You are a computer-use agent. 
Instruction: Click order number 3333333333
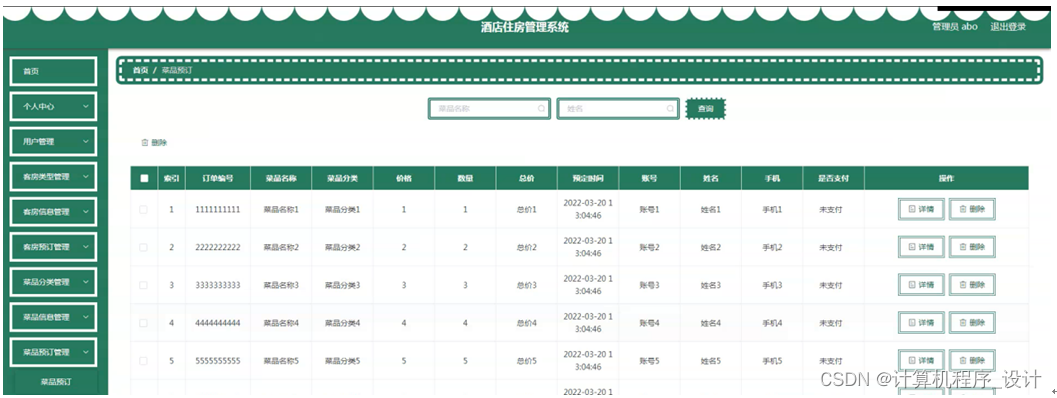click(218, 285)
